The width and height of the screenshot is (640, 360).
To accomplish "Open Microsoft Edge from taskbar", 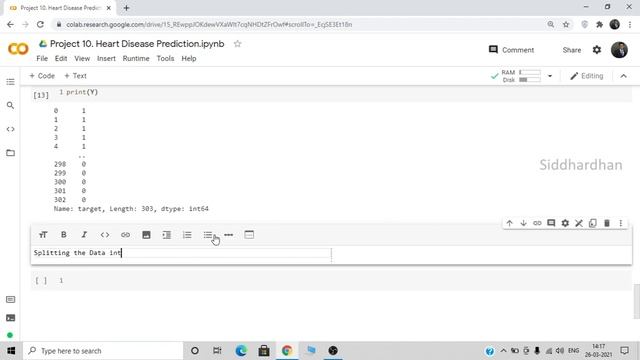I will click(241, 351).
